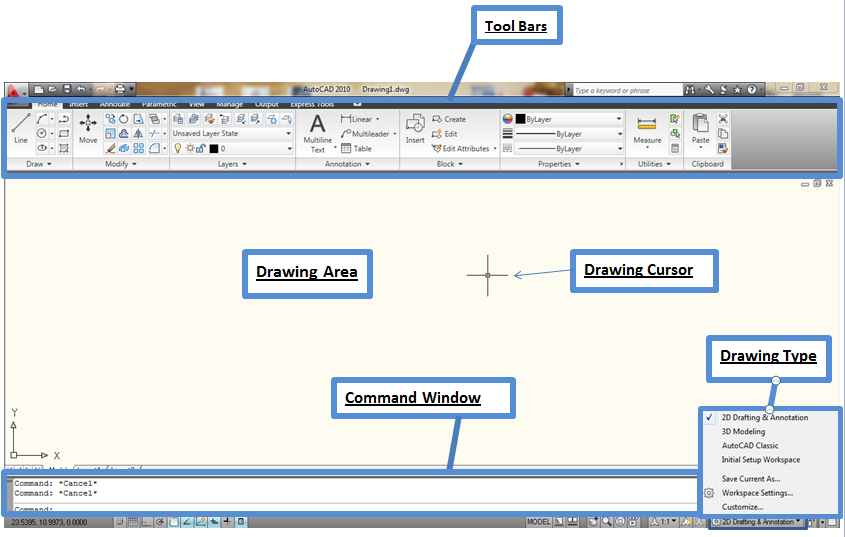
Task: Click the Table annotation button
Action: (x=356, y=148)
